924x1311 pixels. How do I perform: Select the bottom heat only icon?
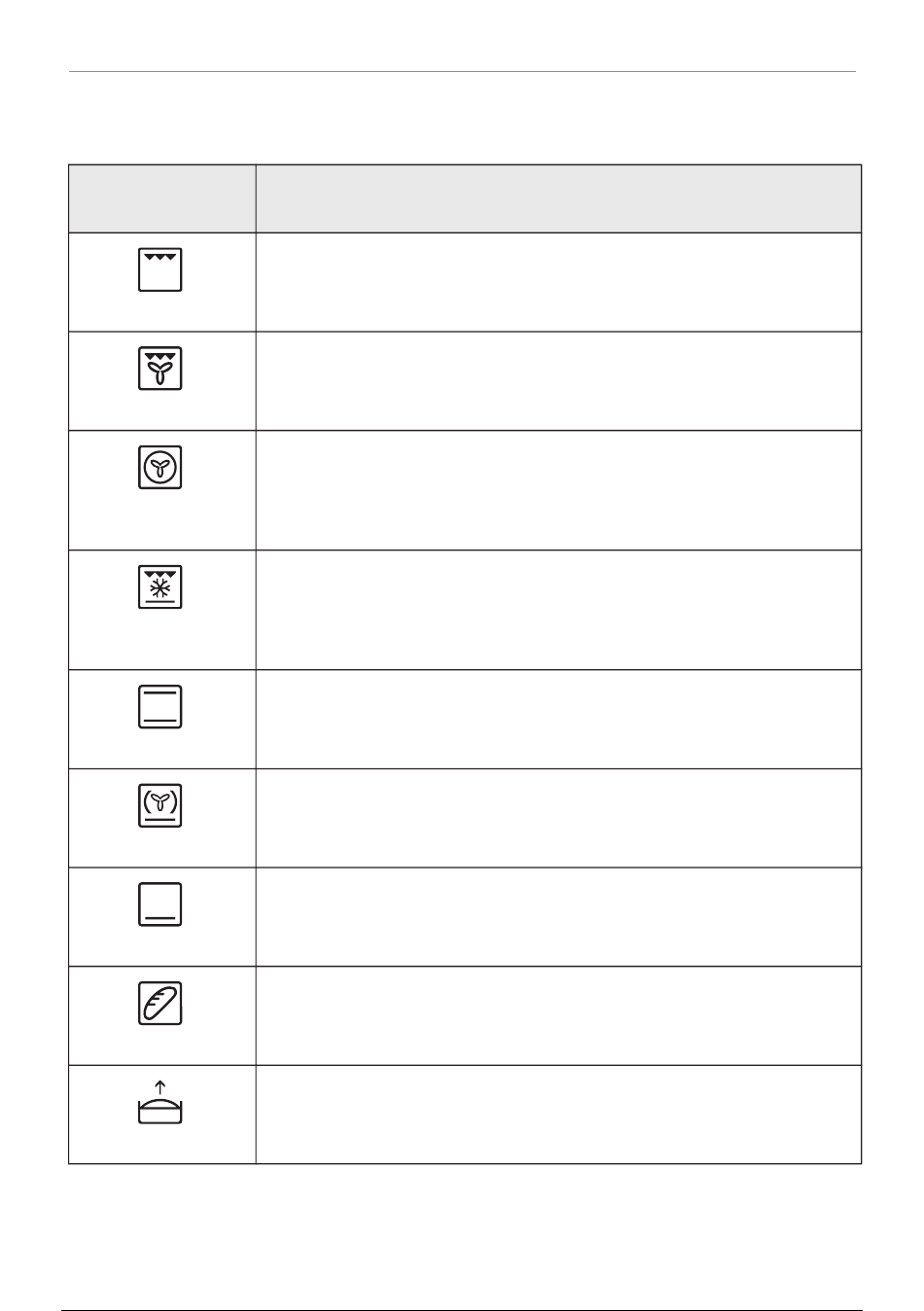[160, 905]
